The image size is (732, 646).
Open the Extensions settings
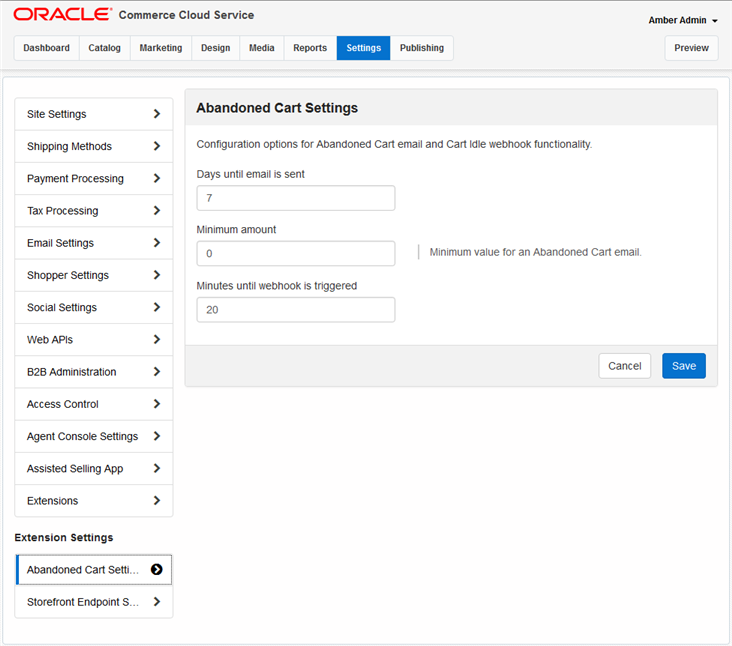[94, 500]
